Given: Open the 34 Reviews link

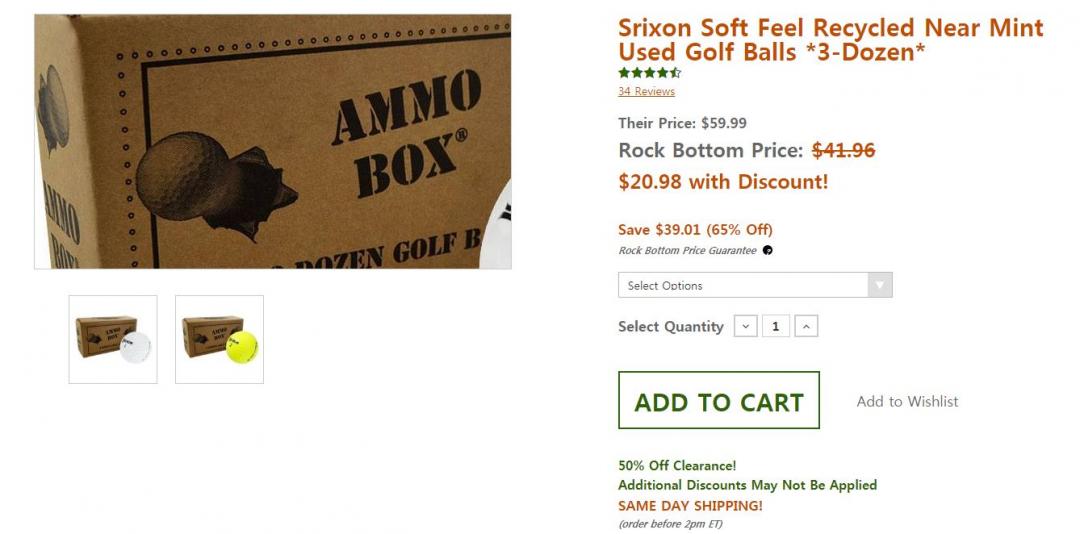Looking at the screenshot, I should pyautogui.click(x=646, y=92).
